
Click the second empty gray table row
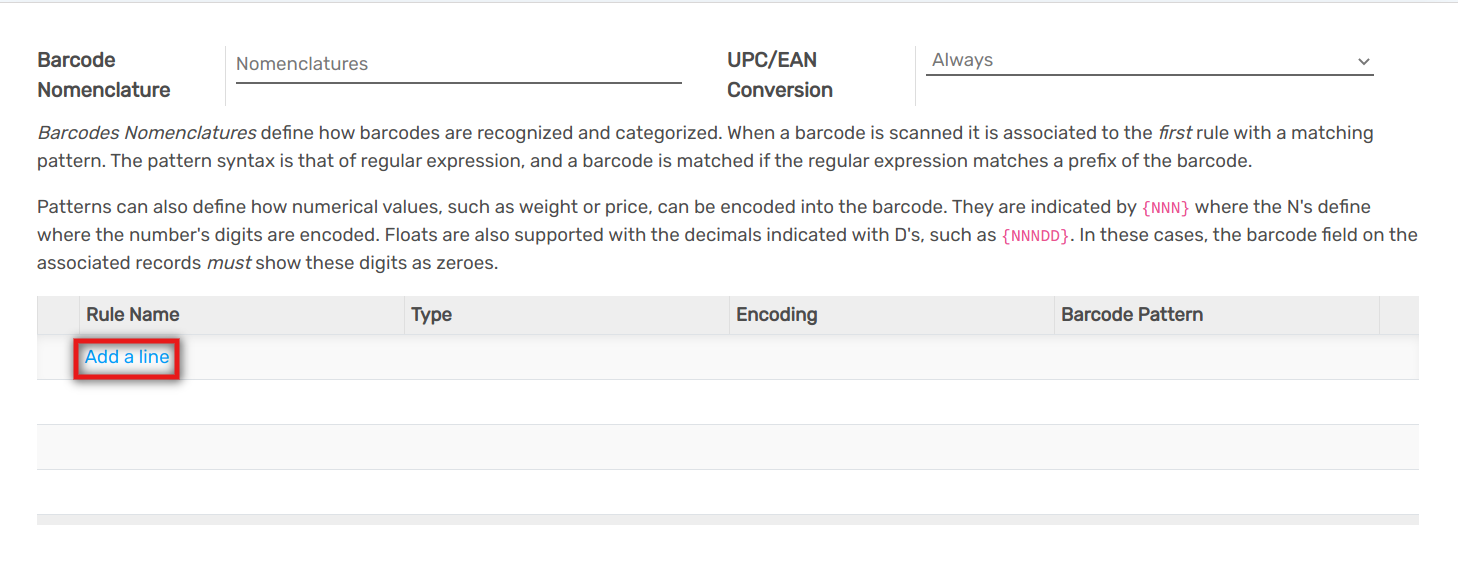point(727,447)
